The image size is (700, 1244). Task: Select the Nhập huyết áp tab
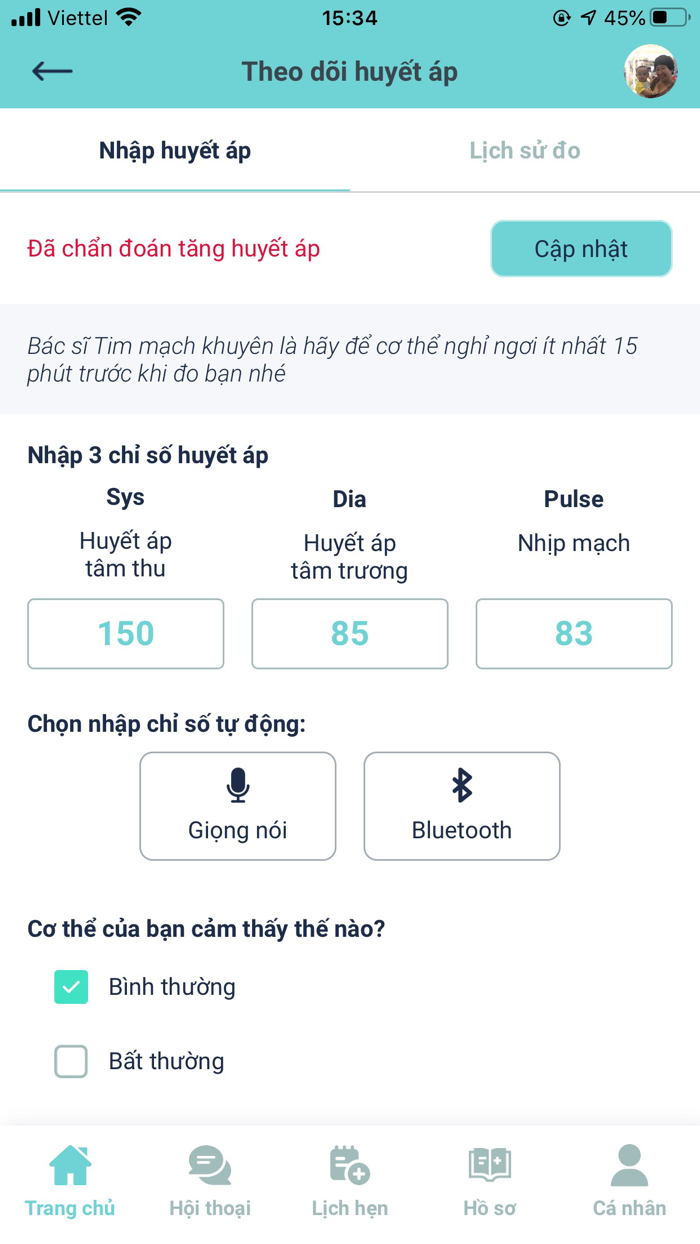(175, 150)
